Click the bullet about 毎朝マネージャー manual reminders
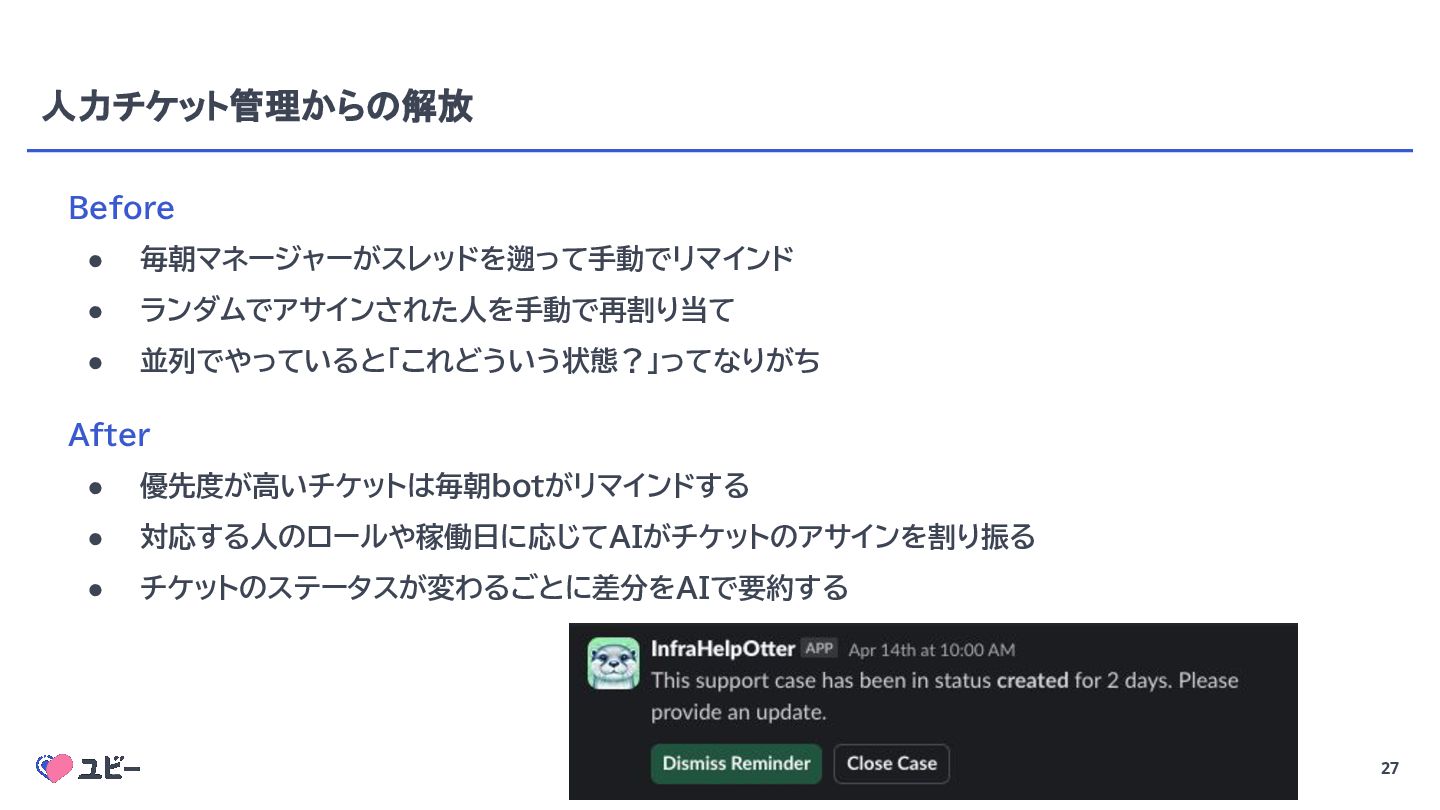The image size is (1440, 810). coord(467,259)
